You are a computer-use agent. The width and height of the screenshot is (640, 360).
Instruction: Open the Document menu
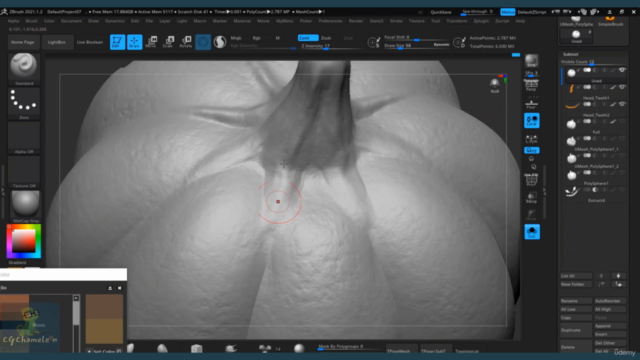(x=71, y=21)
